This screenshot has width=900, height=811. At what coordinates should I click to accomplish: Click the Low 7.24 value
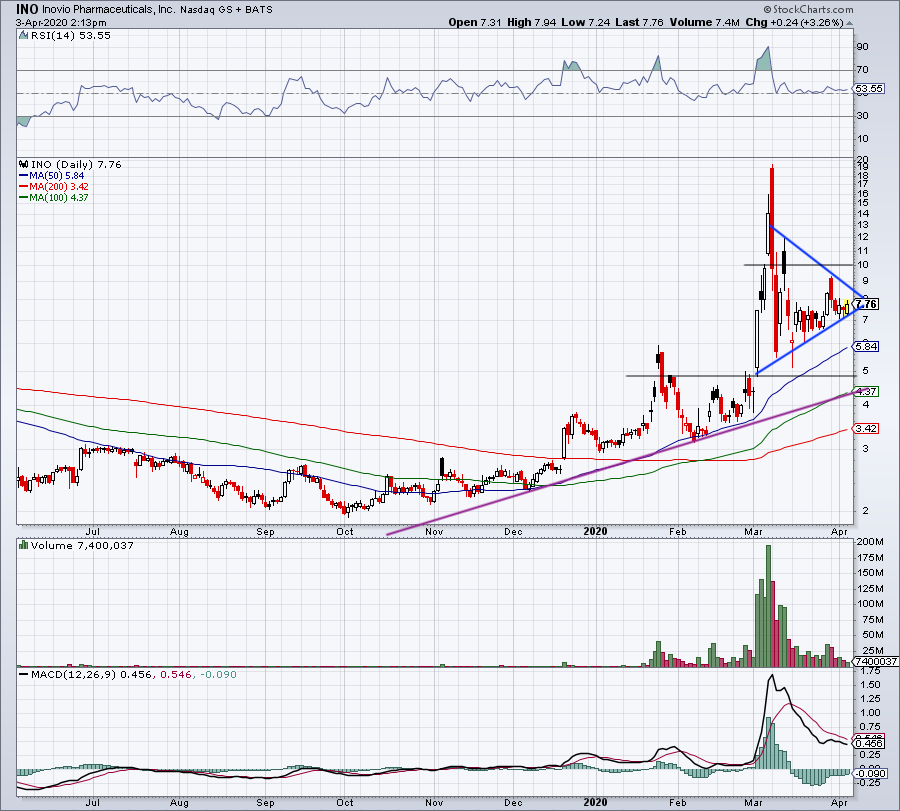pos(585,22)
